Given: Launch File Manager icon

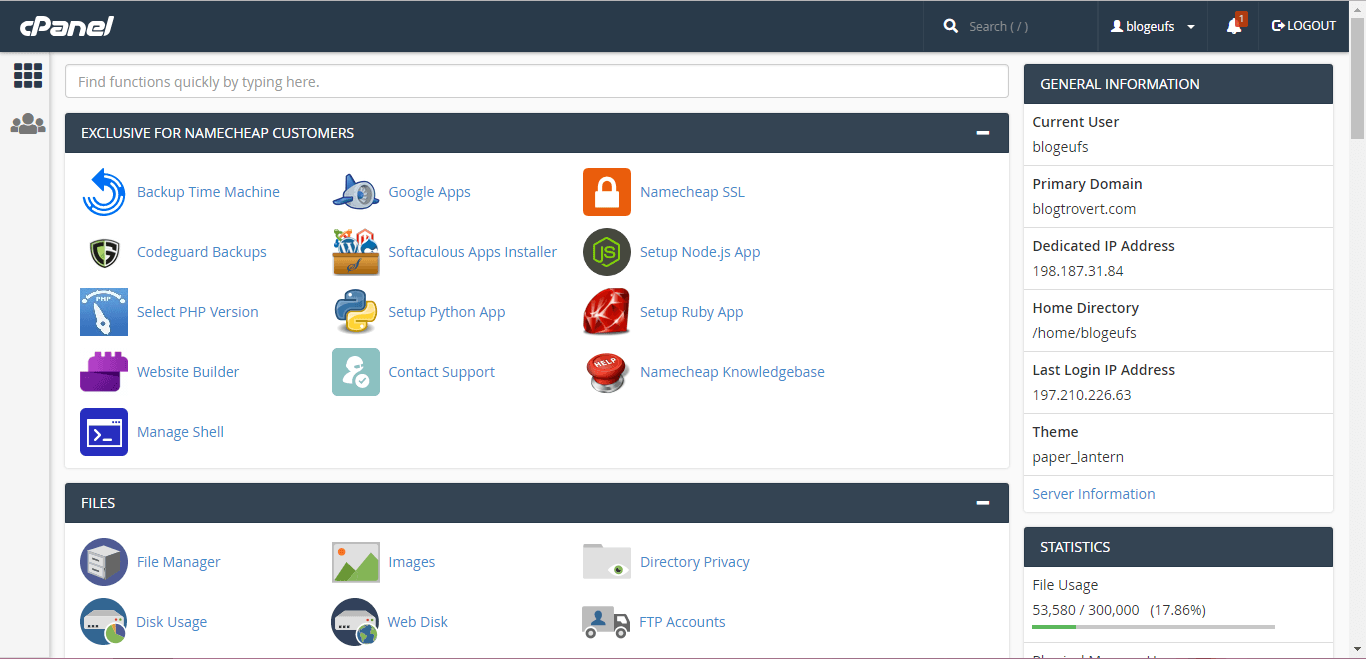Looking at the screenshot, I should [x=104, y=562].
